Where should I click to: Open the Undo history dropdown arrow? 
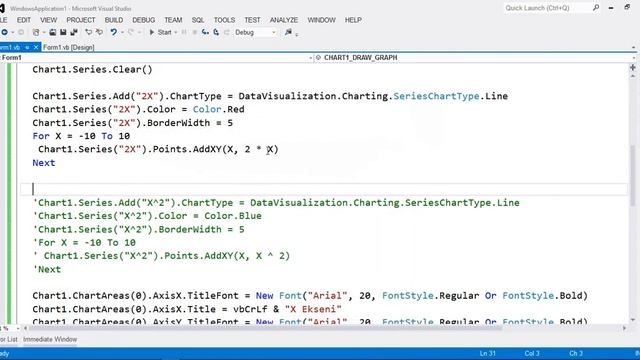(x=122, y=33)
